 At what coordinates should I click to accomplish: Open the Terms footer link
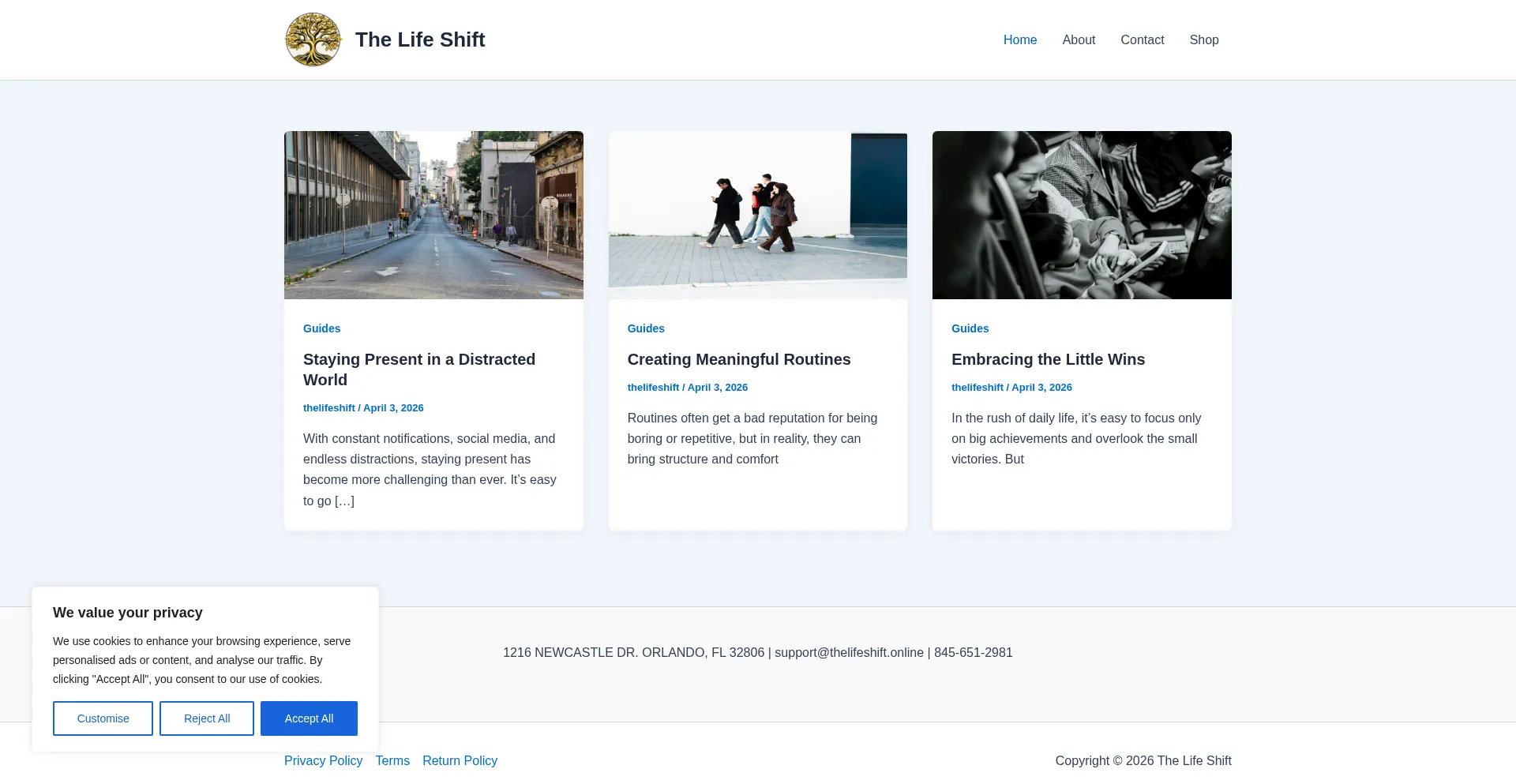pos(392,761)
